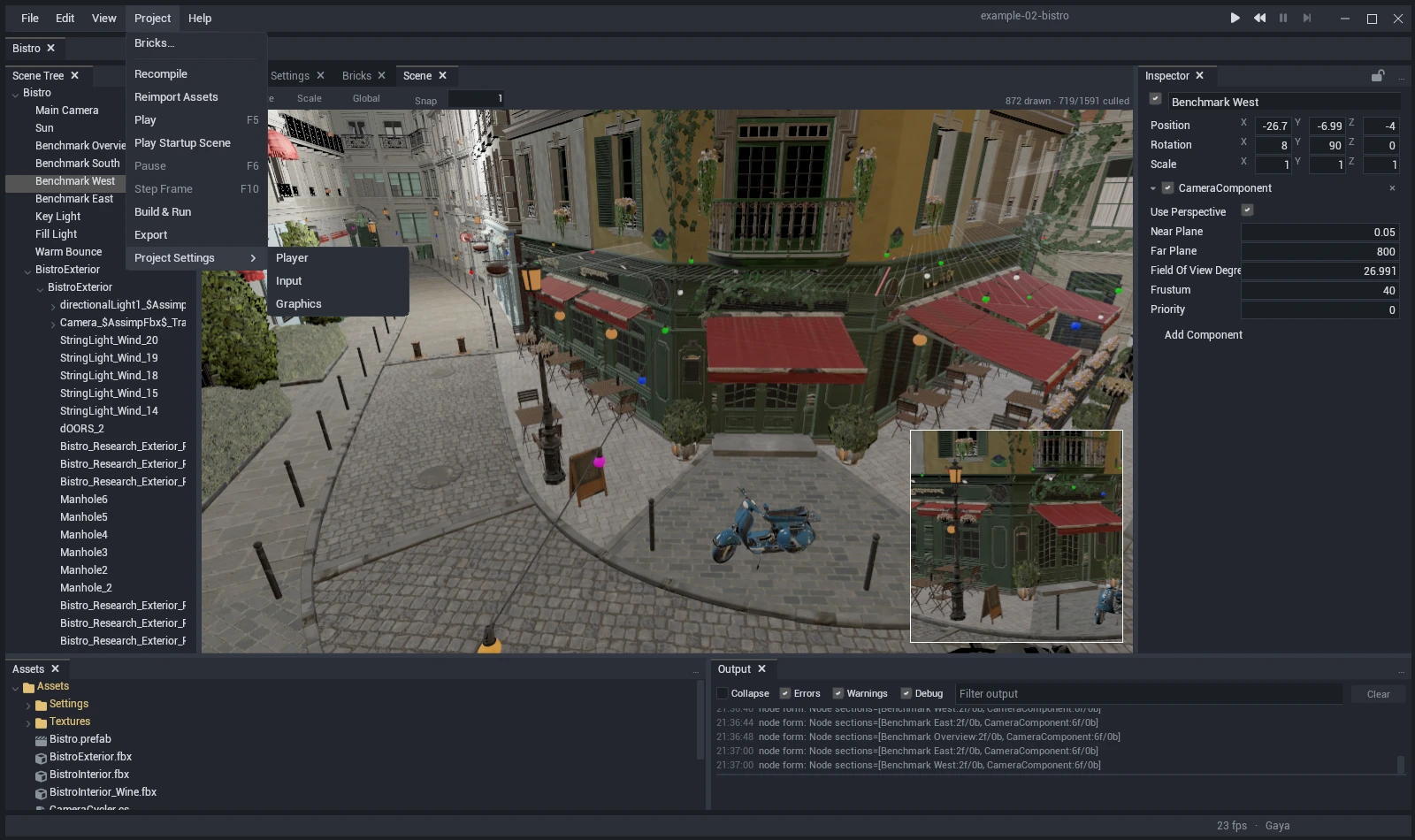
Task: Select Graphics in Project Settings submenu
Action: tap(338, 304)
